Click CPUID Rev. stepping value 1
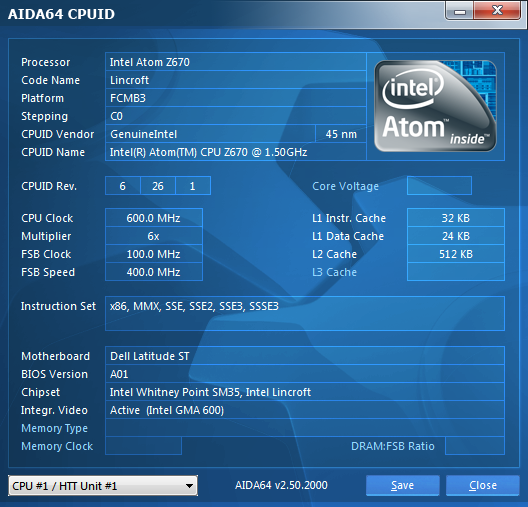Image resolution: width=528 pixels, height=507 pixels. tap(193, 186)
